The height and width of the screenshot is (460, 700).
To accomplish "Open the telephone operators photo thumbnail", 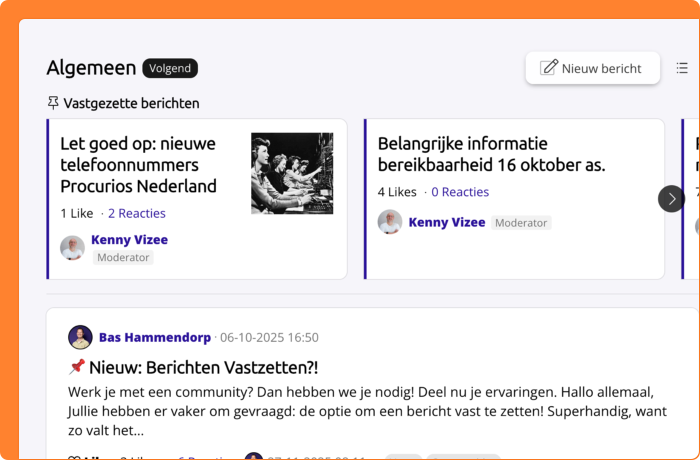I will coord(292,173).
